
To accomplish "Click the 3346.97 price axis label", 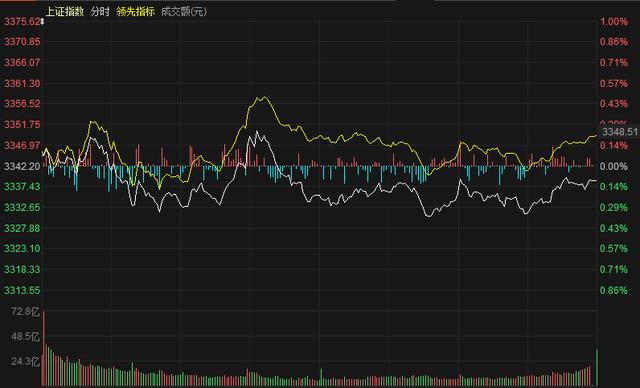I will 22,145.
